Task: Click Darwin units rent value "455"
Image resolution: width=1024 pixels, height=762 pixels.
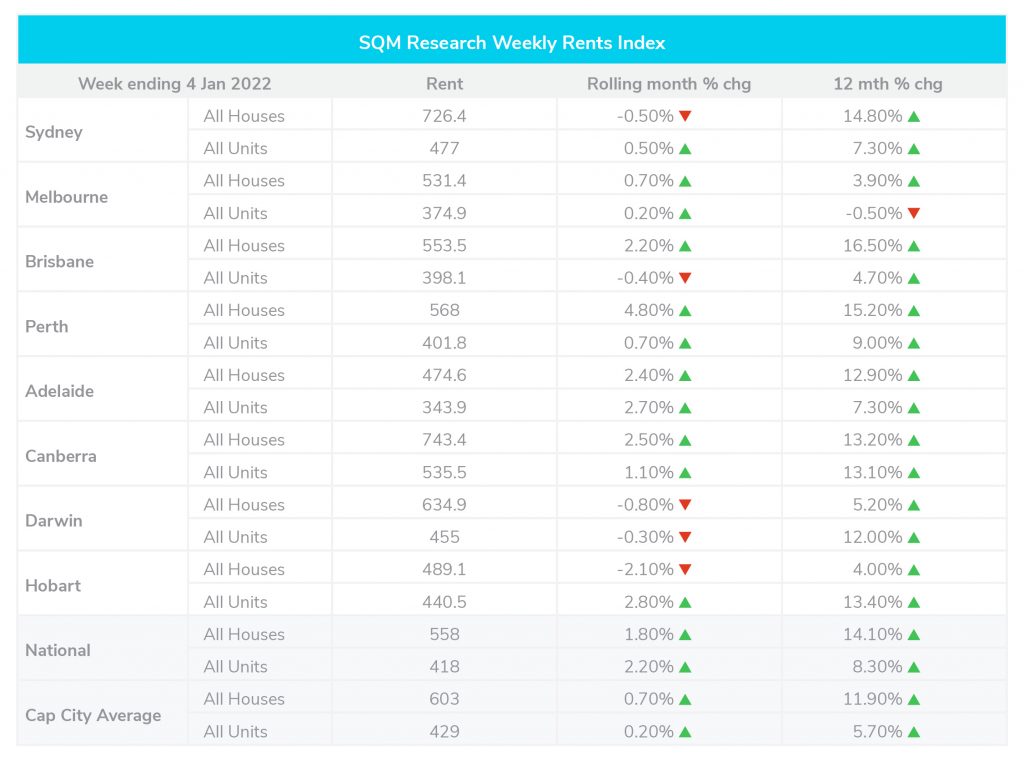Action: 444,537
